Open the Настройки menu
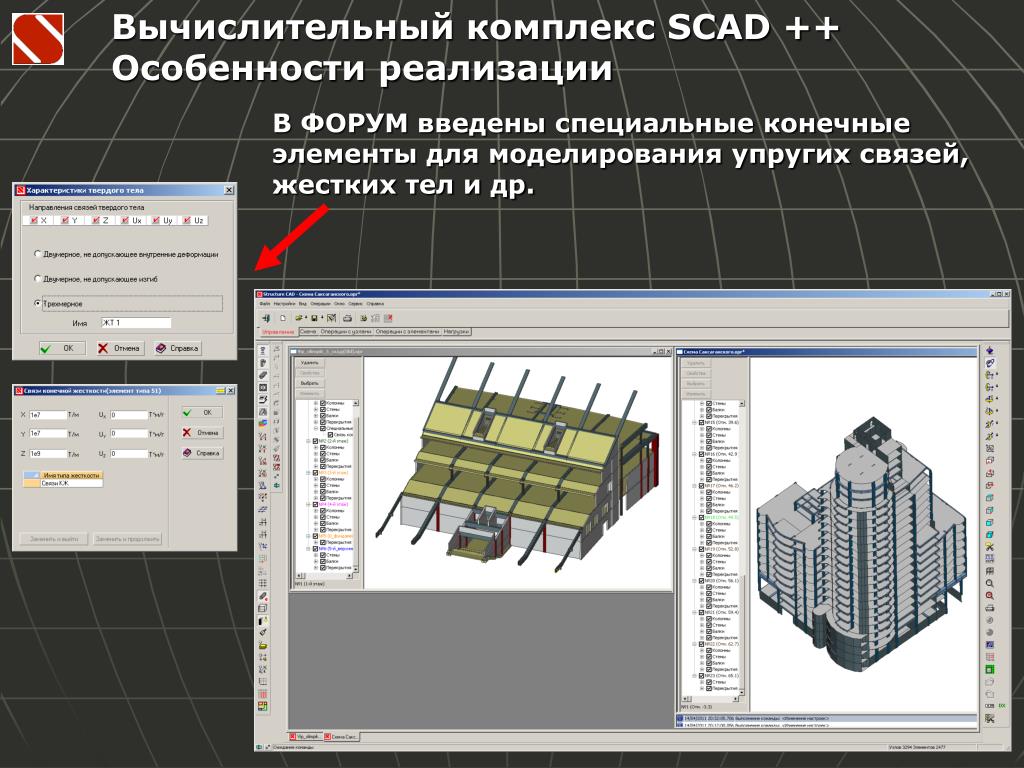Viewport: 1024px width, 768px height. click(x=284, y=304)
